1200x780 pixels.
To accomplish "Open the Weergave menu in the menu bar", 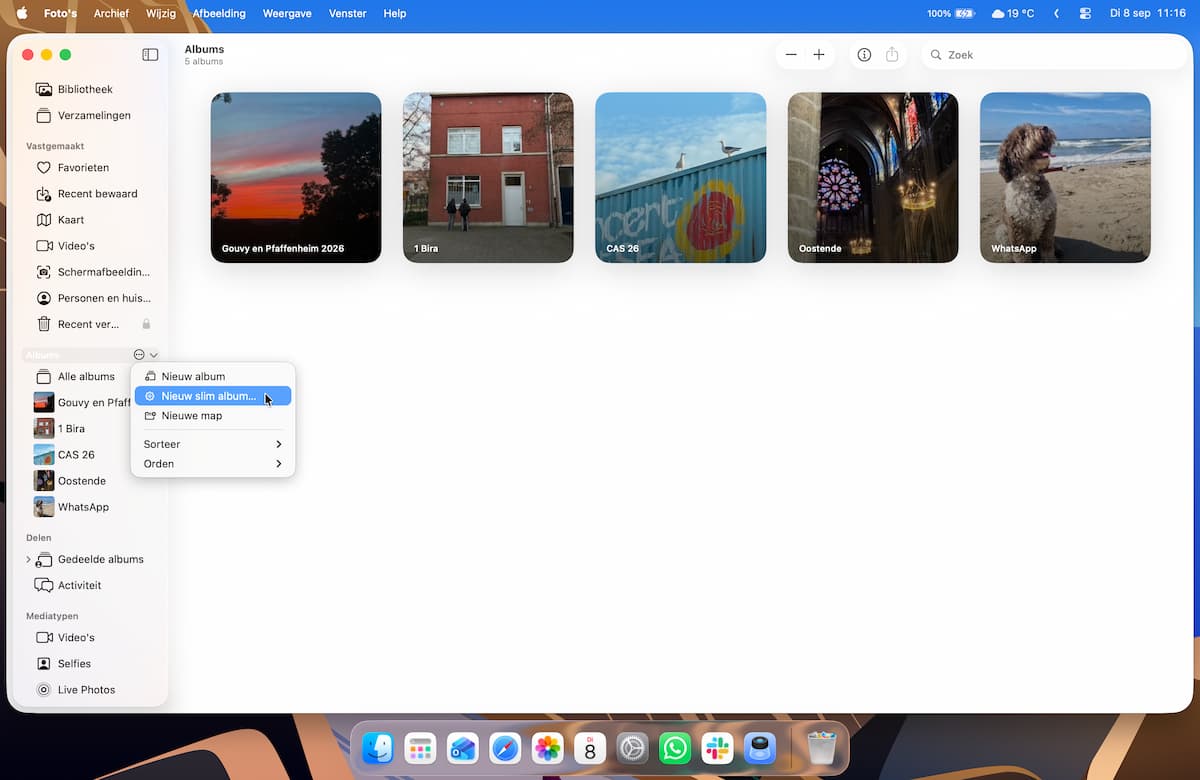I will [287, 14].
